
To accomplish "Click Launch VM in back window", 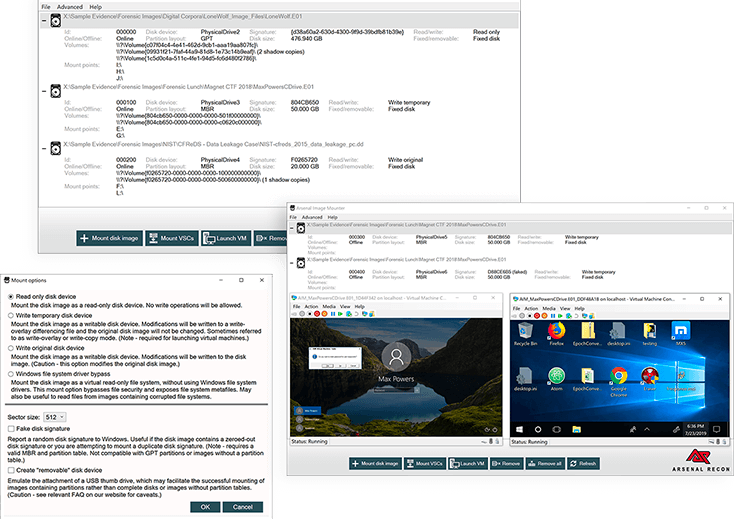I will [x=227, y=238].
